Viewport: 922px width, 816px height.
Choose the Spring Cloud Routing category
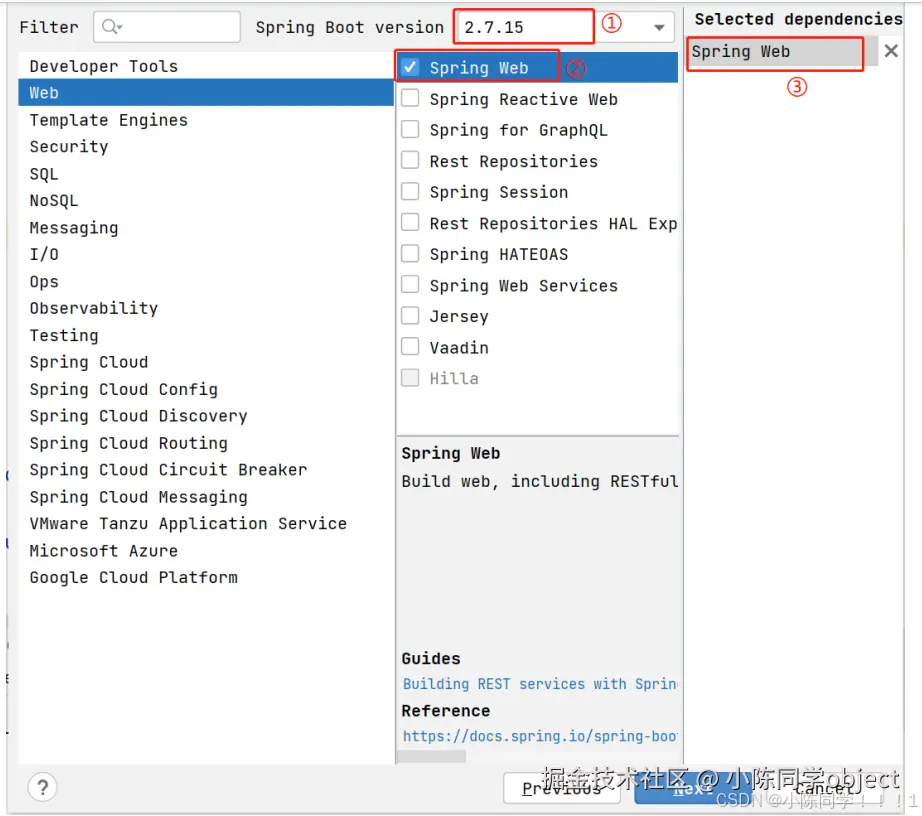click(206, 443)
